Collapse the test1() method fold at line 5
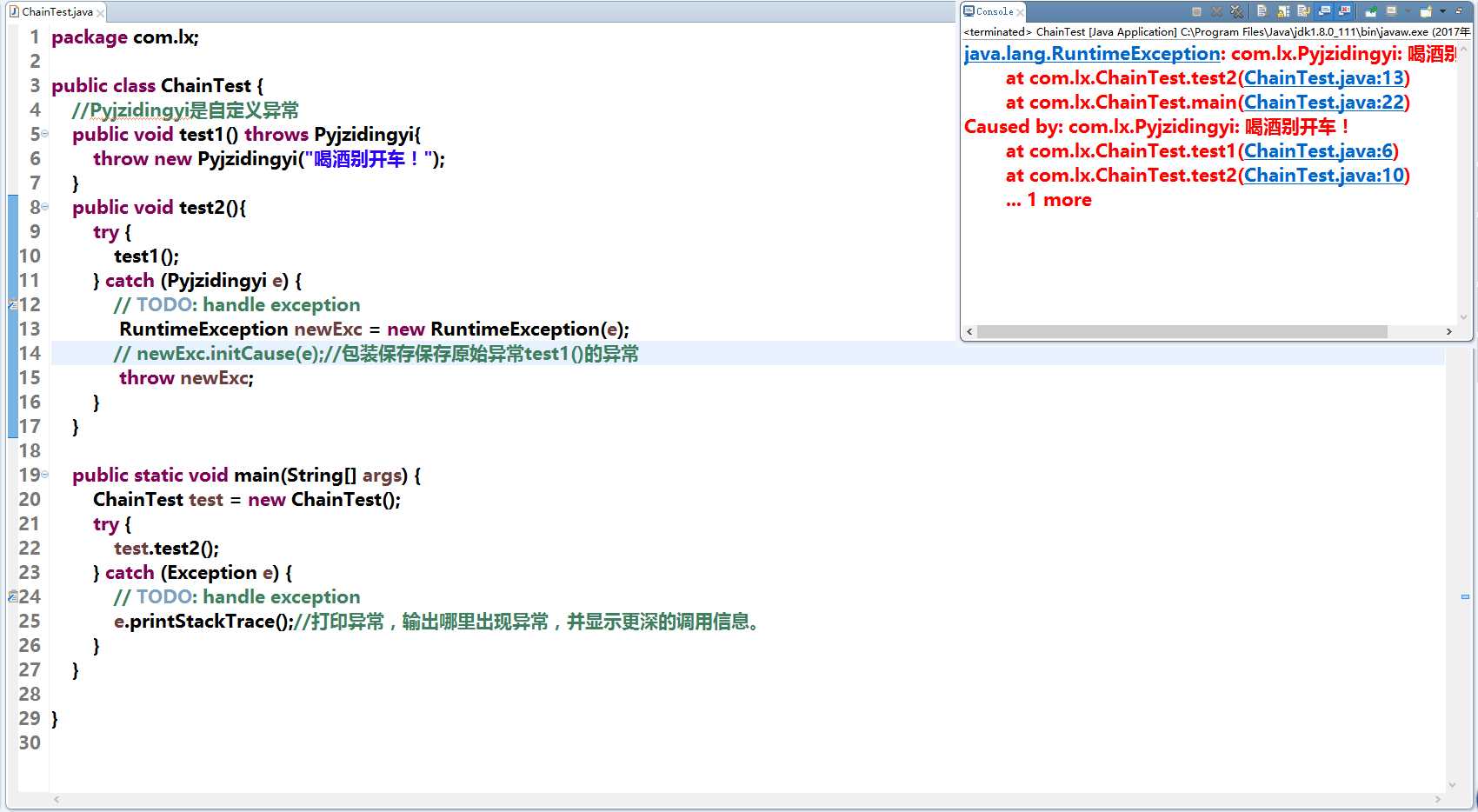 click(x=44, y=134)
